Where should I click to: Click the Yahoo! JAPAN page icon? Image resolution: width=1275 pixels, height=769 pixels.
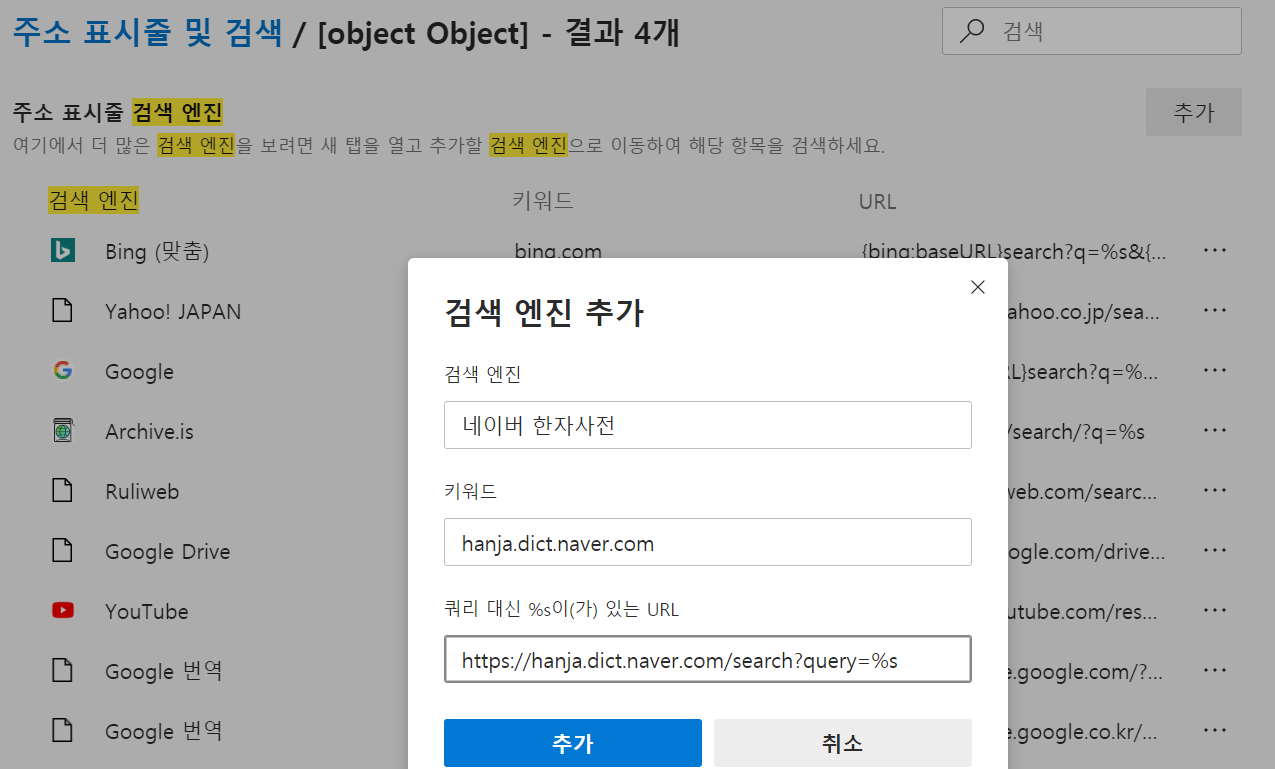coord(63,311)
